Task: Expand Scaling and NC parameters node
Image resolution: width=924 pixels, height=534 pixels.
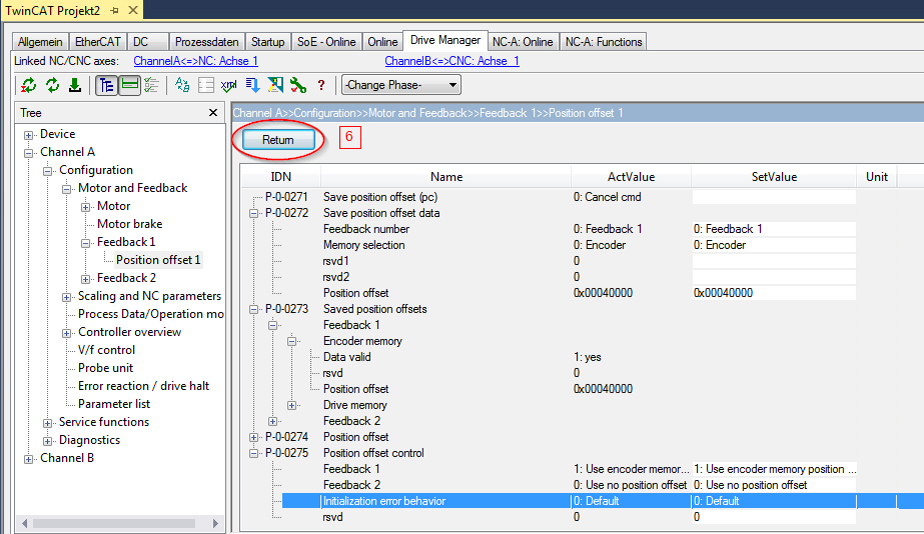Action: (x=67, y=298)
